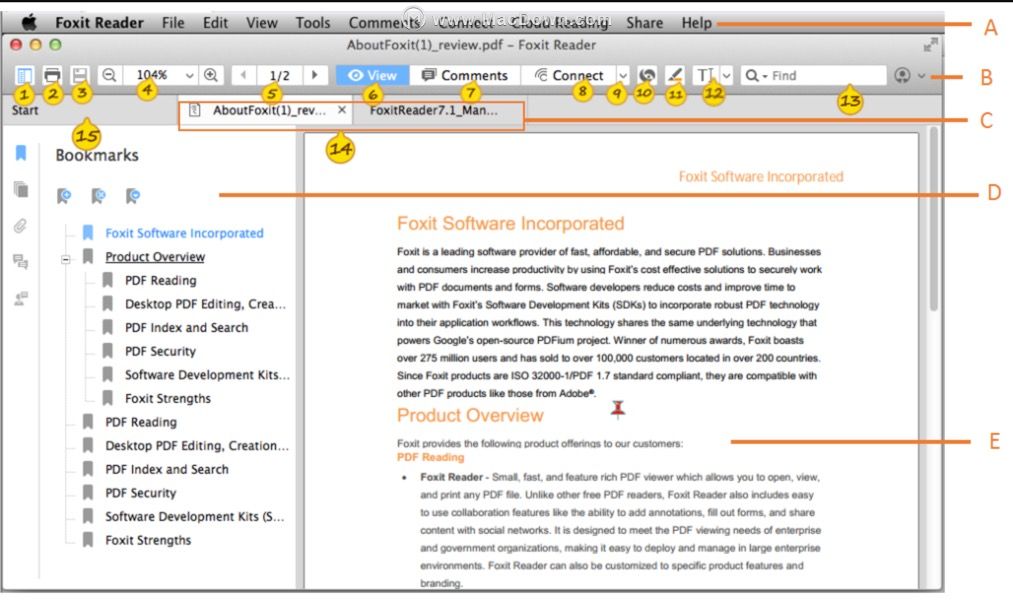Click the third bookmark flag icon
The image size is (1013, 600).
pyautogui.click(x=132, y=195)
